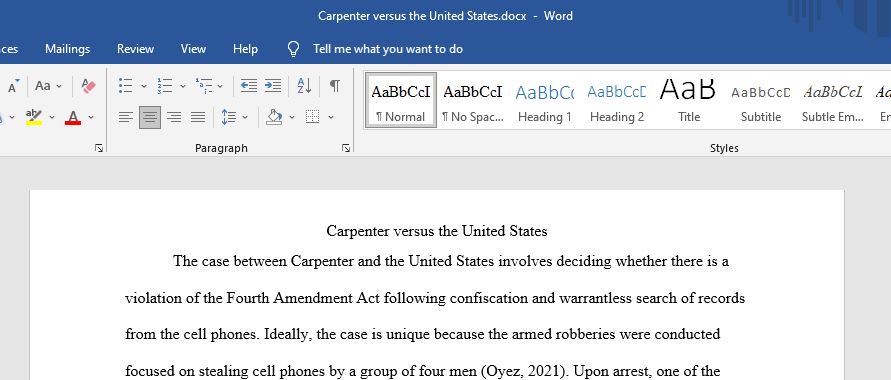Open the Numbering dropdown arrow
891x380 pixels.
pos(182,86)
